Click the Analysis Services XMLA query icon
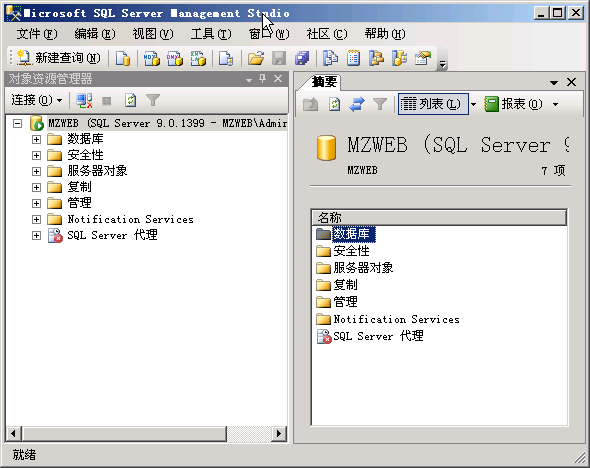 (x=198, y=58)
